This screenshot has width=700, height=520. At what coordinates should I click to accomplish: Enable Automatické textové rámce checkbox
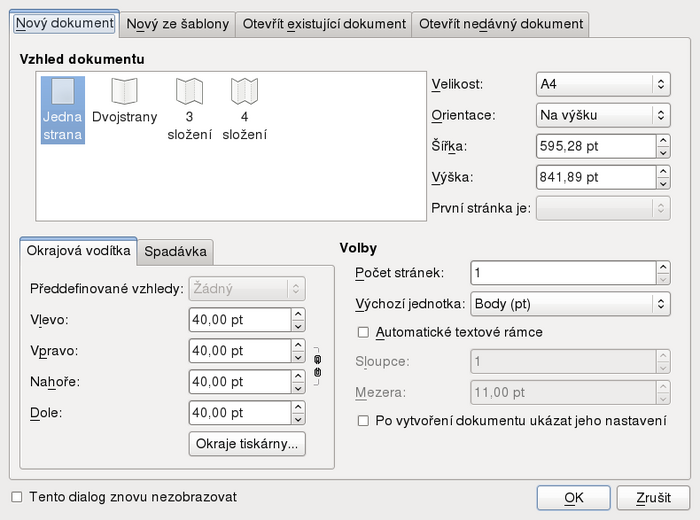pyautogui.click(x=364, y=332)
